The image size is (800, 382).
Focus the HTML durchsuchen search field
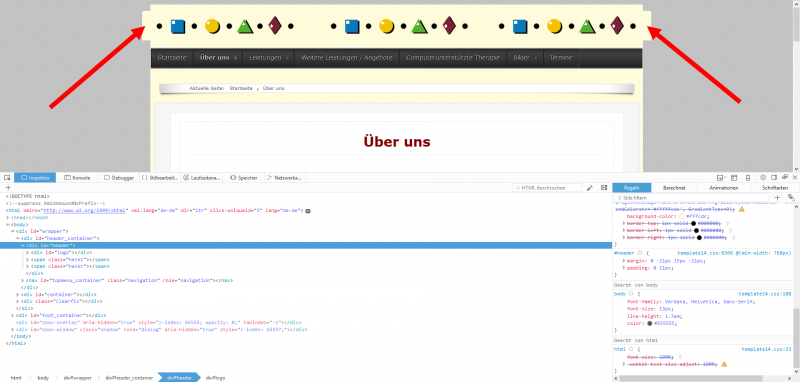point(547,188)
